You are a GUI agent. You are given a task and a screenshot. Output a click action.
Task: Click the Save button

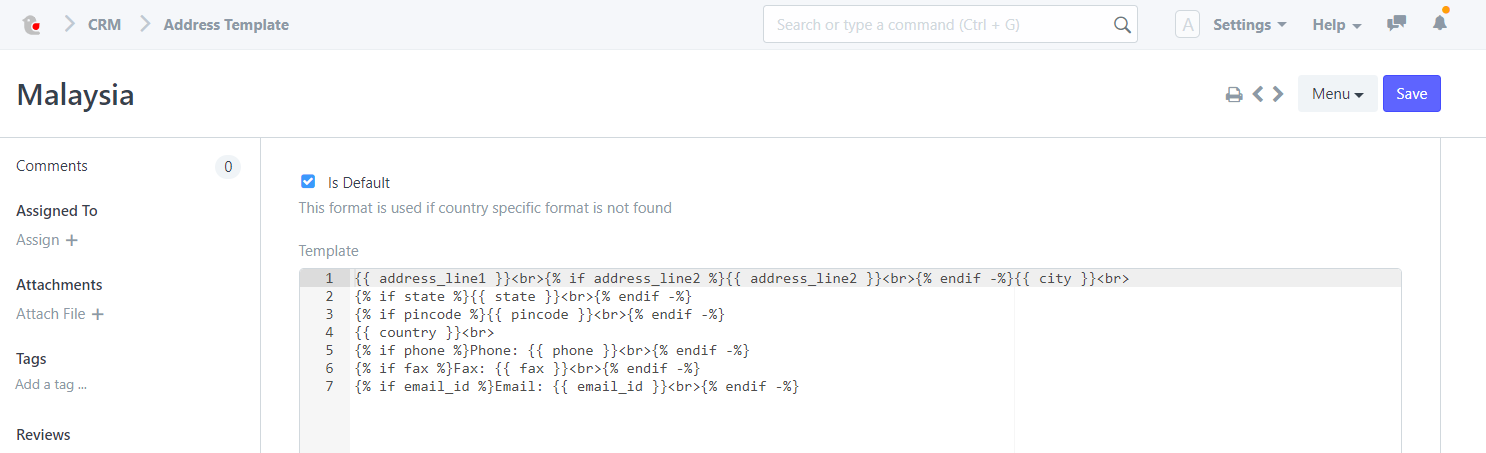tap(1411, 94)
